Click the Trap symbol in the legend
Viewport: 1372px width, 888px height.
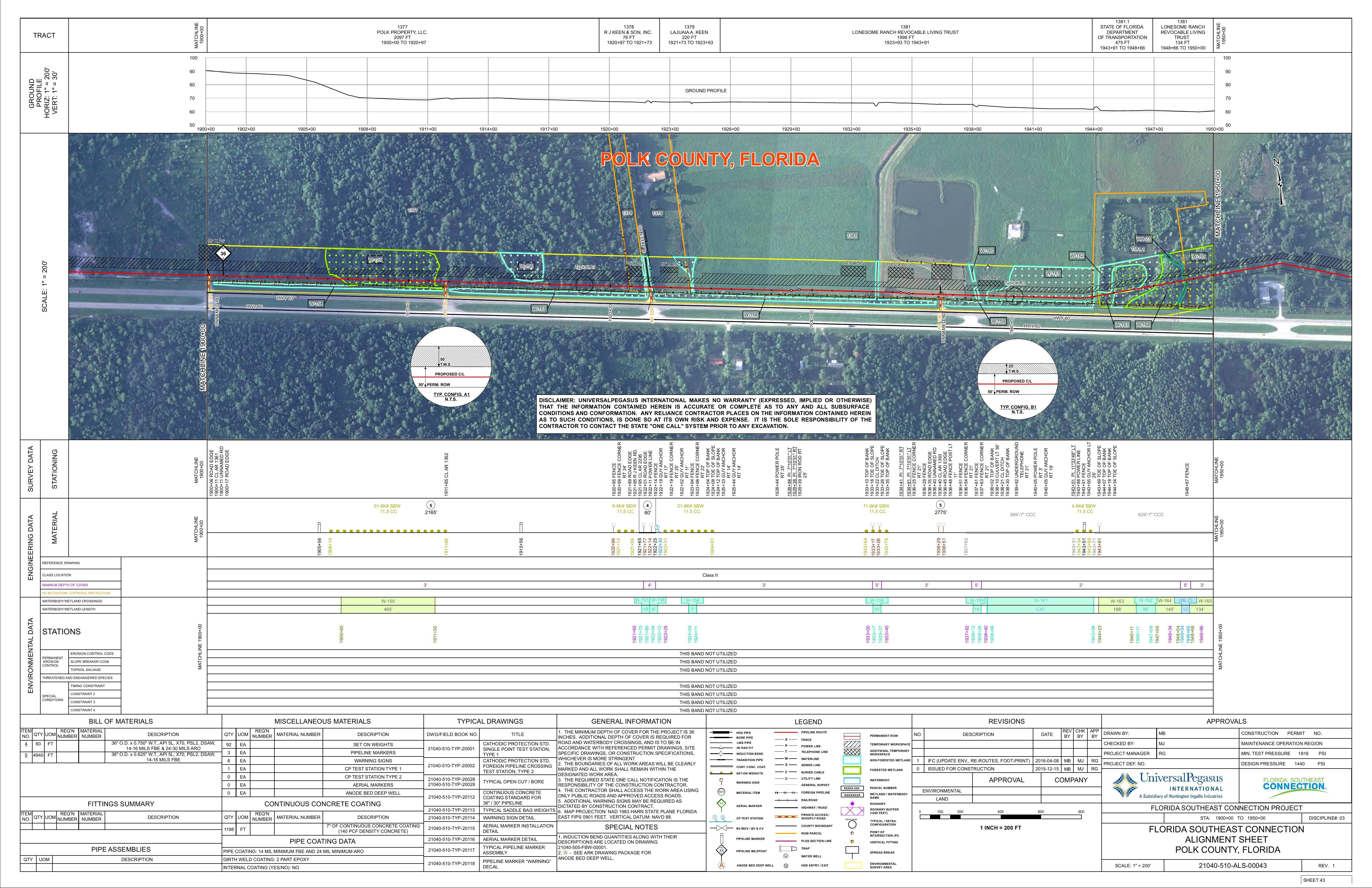point(788,849)
